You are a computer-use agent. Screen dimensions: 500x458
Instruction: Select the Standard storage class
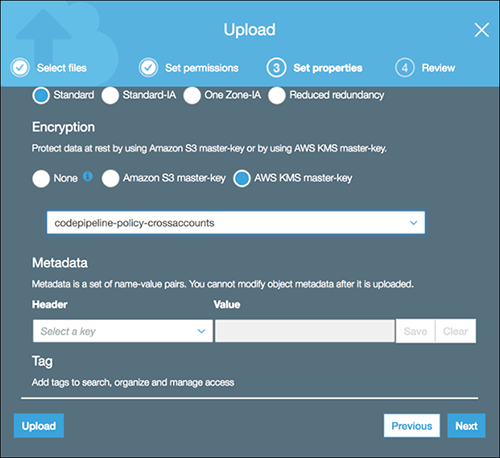click(41, 96)
